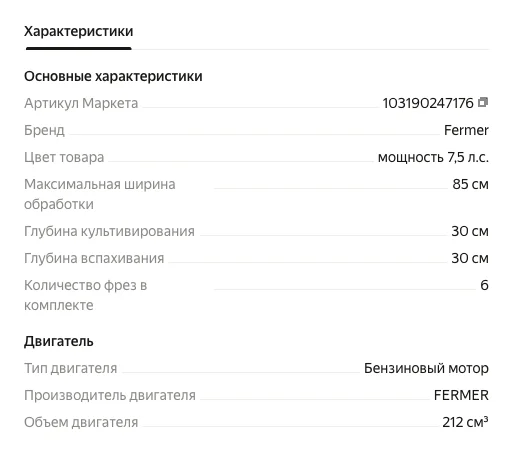Click Количество фрез в комплекте label
The image size is (513, 465).
coord(85,295)
